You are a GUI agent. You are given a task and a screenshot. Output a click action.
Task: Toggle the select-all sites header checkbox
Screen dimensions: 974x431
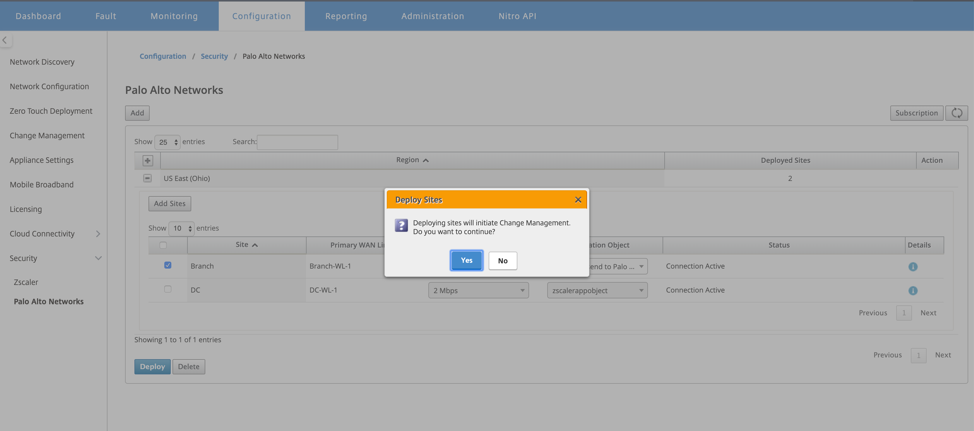coord(163,245)
